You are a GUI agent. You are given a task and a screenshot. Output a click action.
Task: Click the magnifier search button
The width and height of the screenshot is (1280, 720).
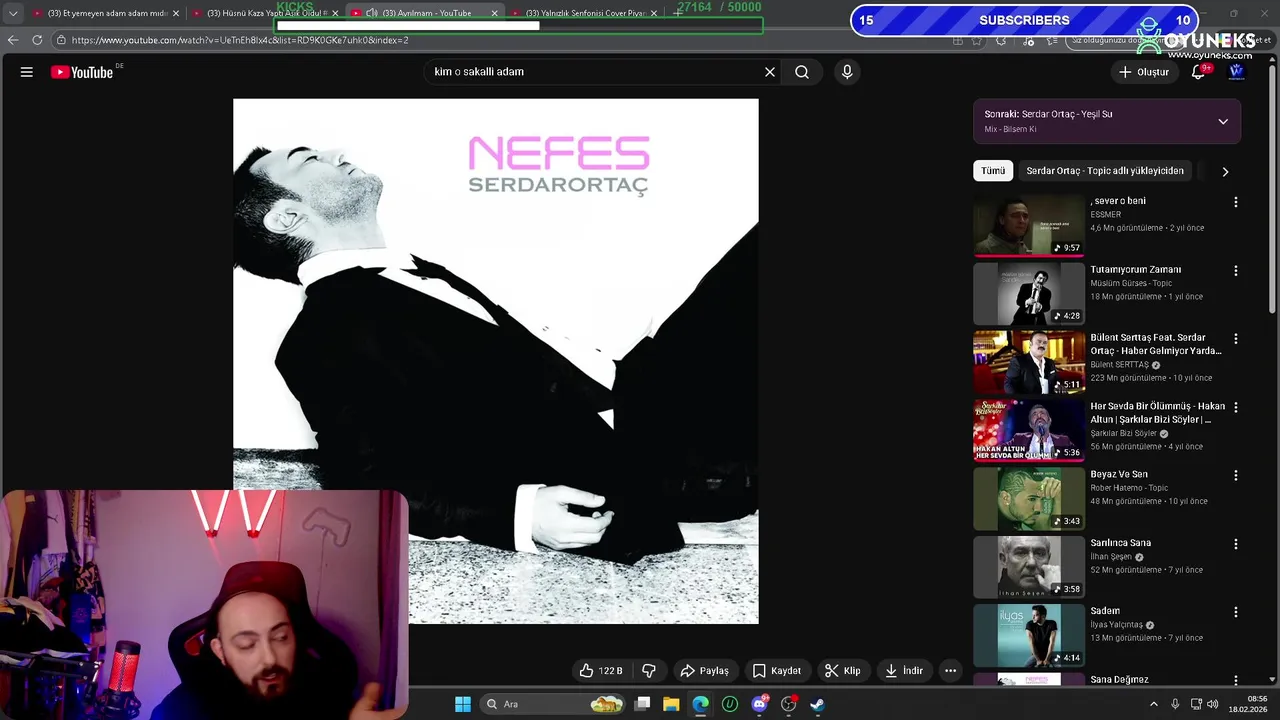(x=802, y=72)
